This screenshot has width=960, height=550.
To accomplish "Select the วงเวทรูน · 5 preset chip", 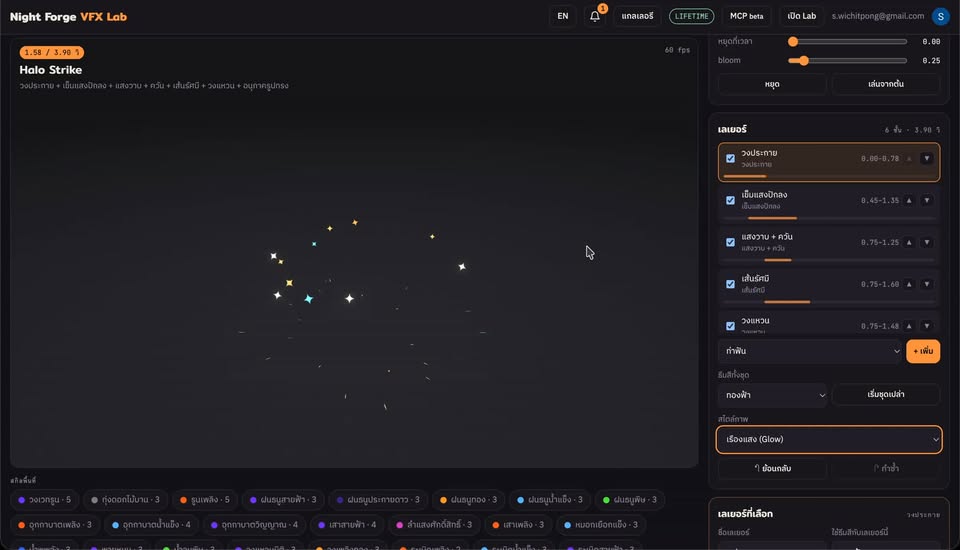I will pos(45,500).
